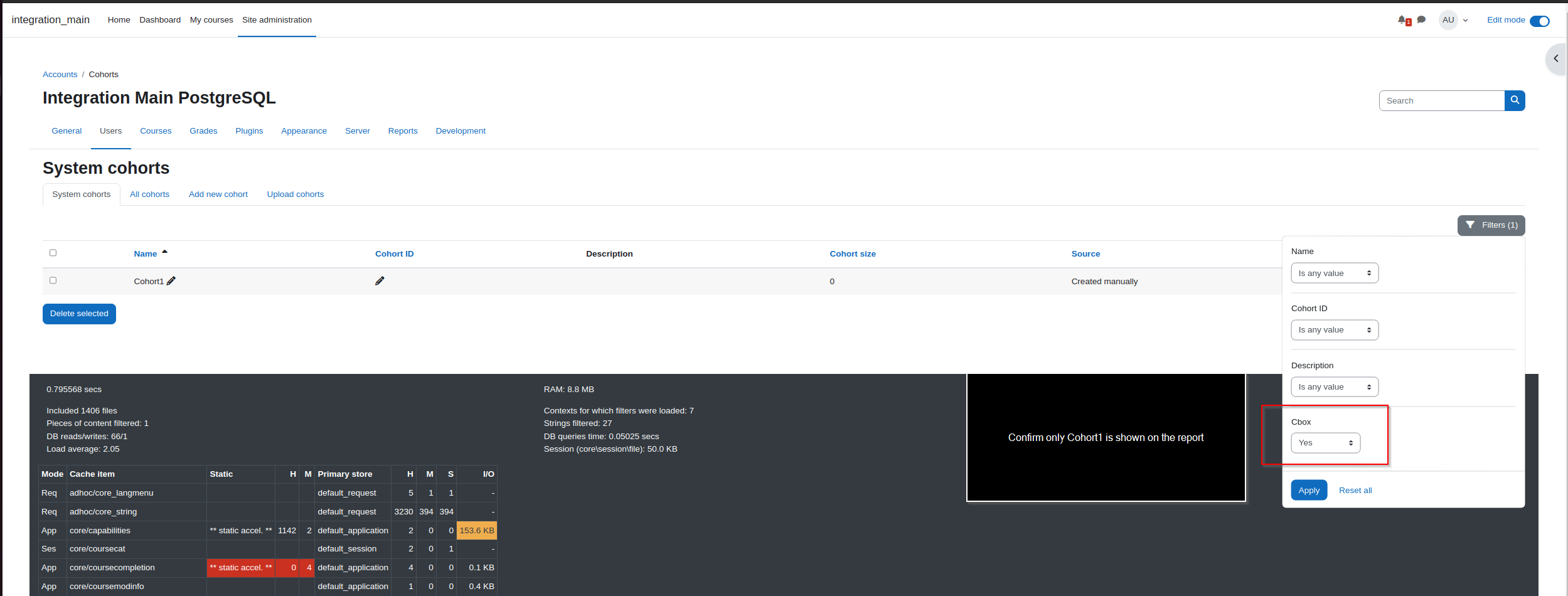Sort table by Cohort ID column

pyautogui.click(x=395, y=254)
